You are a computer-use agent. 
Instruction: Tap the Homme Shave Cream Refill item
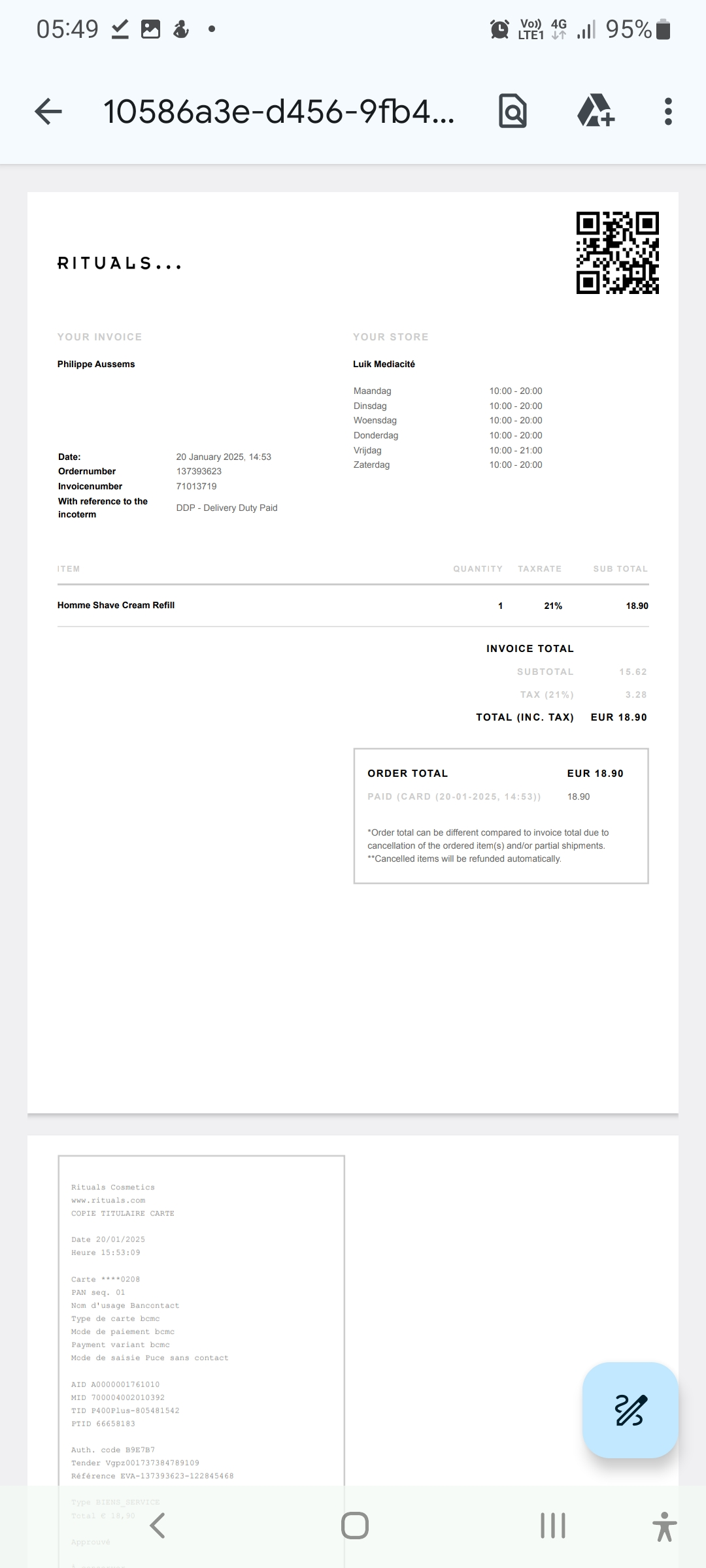tap(116, 605)
